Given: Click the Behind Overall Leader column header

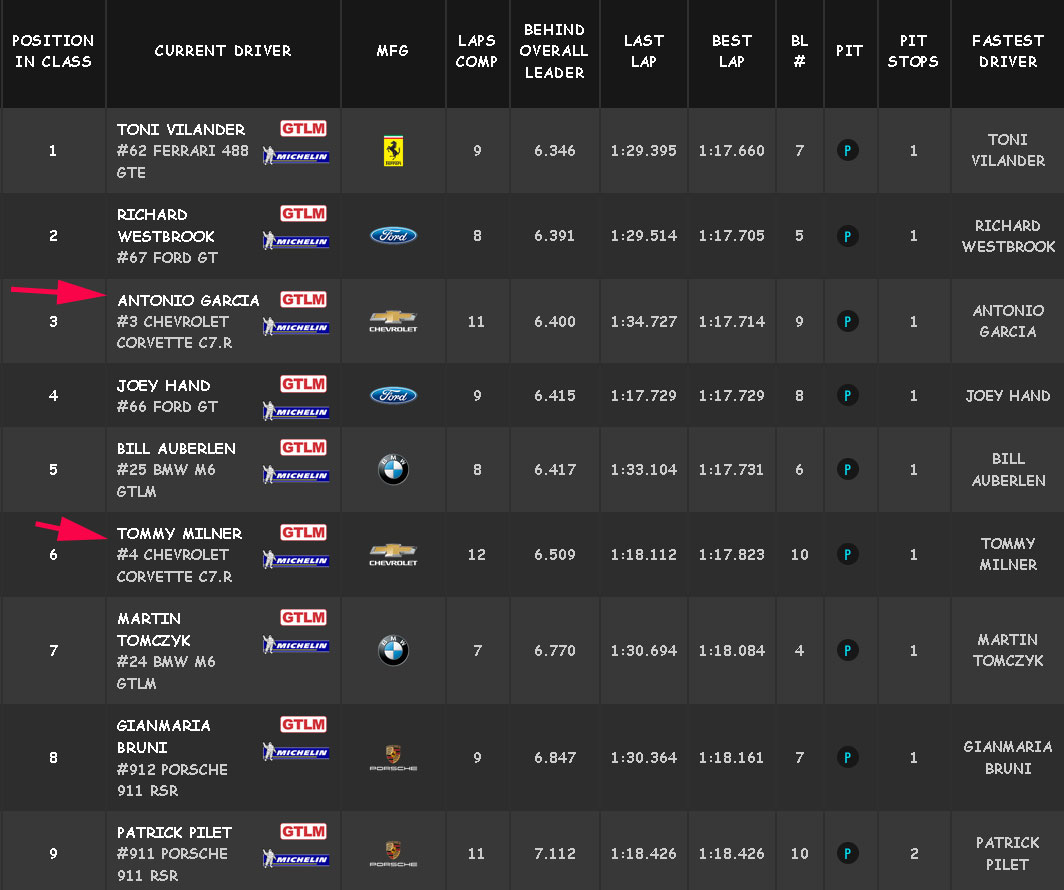Looking at the screenshot, I should 554,51.
